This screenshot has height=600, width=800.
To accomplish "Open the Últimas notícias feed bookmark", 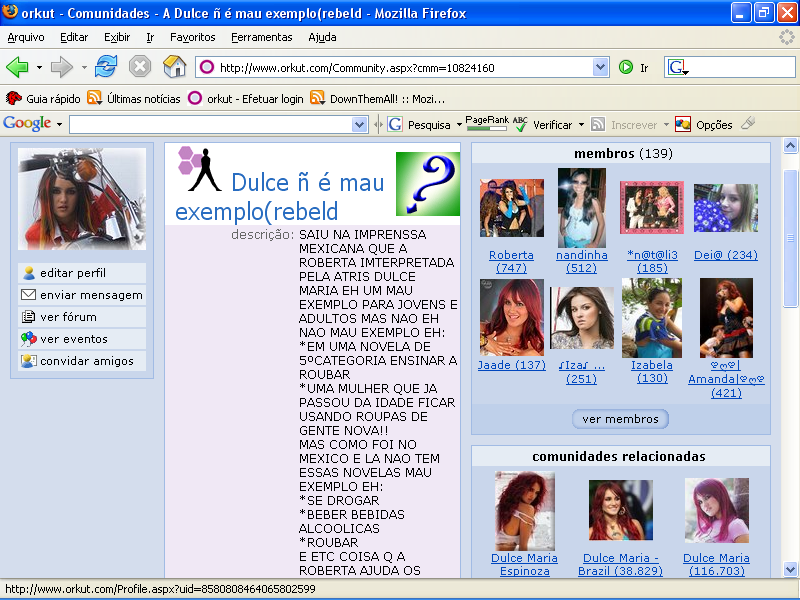I will 134,98.
